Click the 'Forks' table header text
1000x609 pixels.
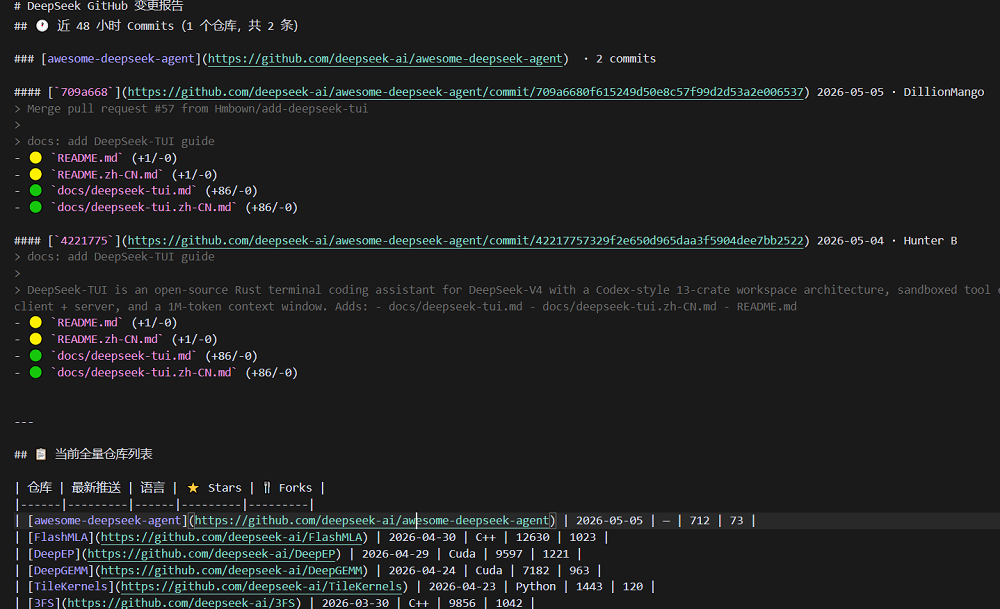pos(295,488)
